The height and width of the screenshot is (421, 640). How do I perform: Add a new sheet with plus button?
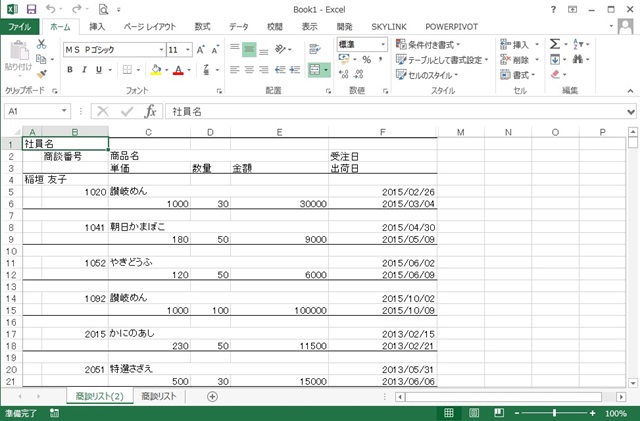[212, 396]
